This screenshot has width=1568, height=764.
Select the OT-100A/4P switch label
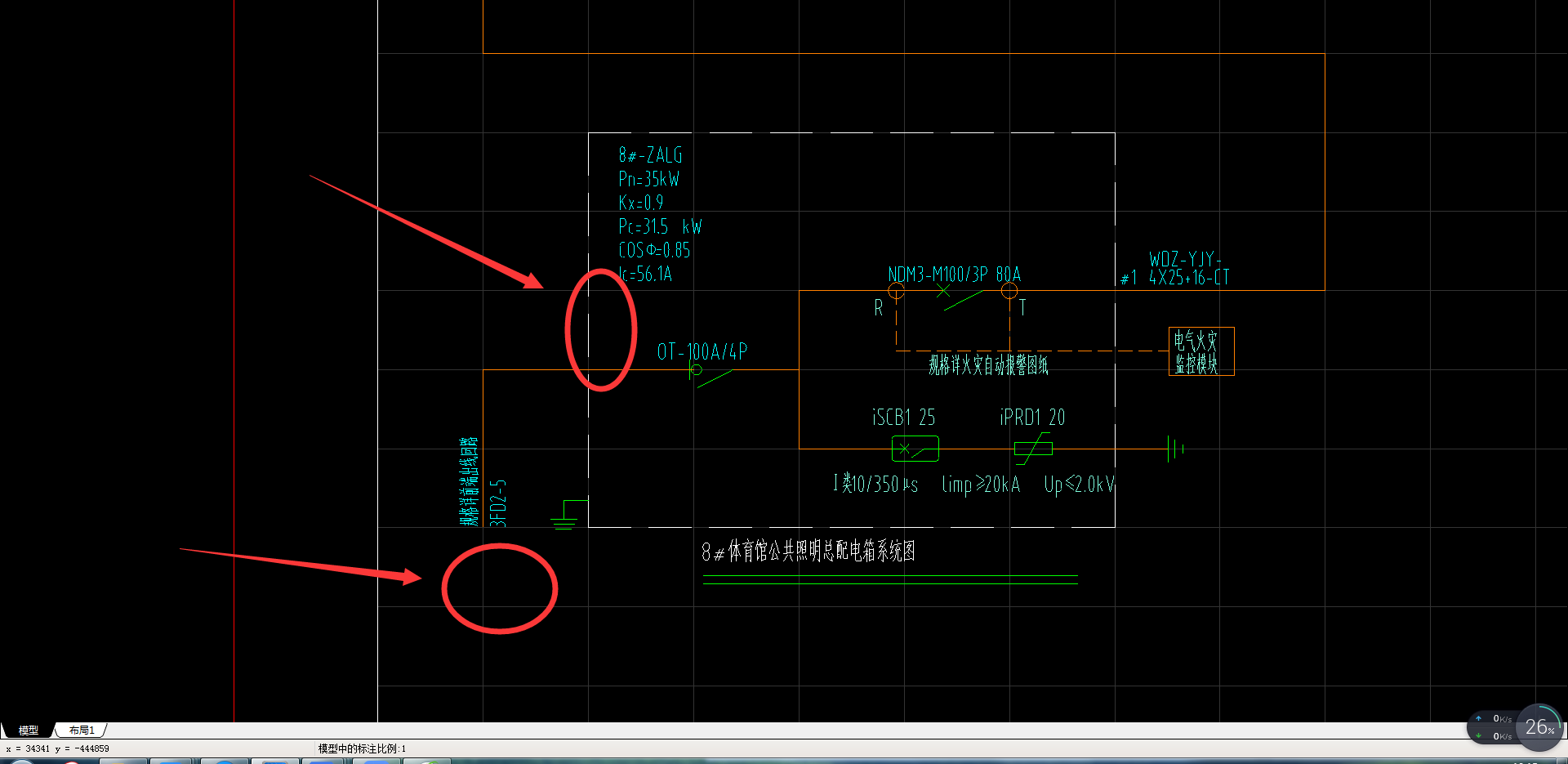702,352
